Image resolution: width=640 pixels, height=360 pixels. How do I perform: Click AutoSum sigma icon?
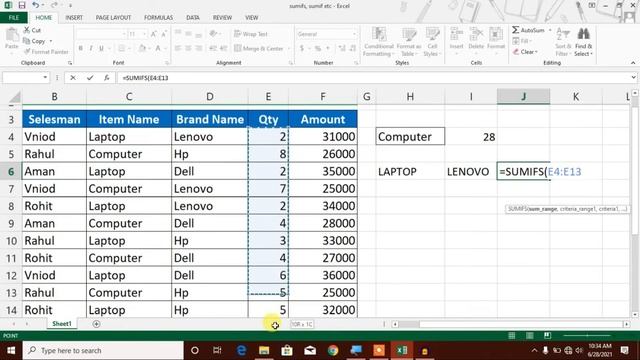point(516,30)
